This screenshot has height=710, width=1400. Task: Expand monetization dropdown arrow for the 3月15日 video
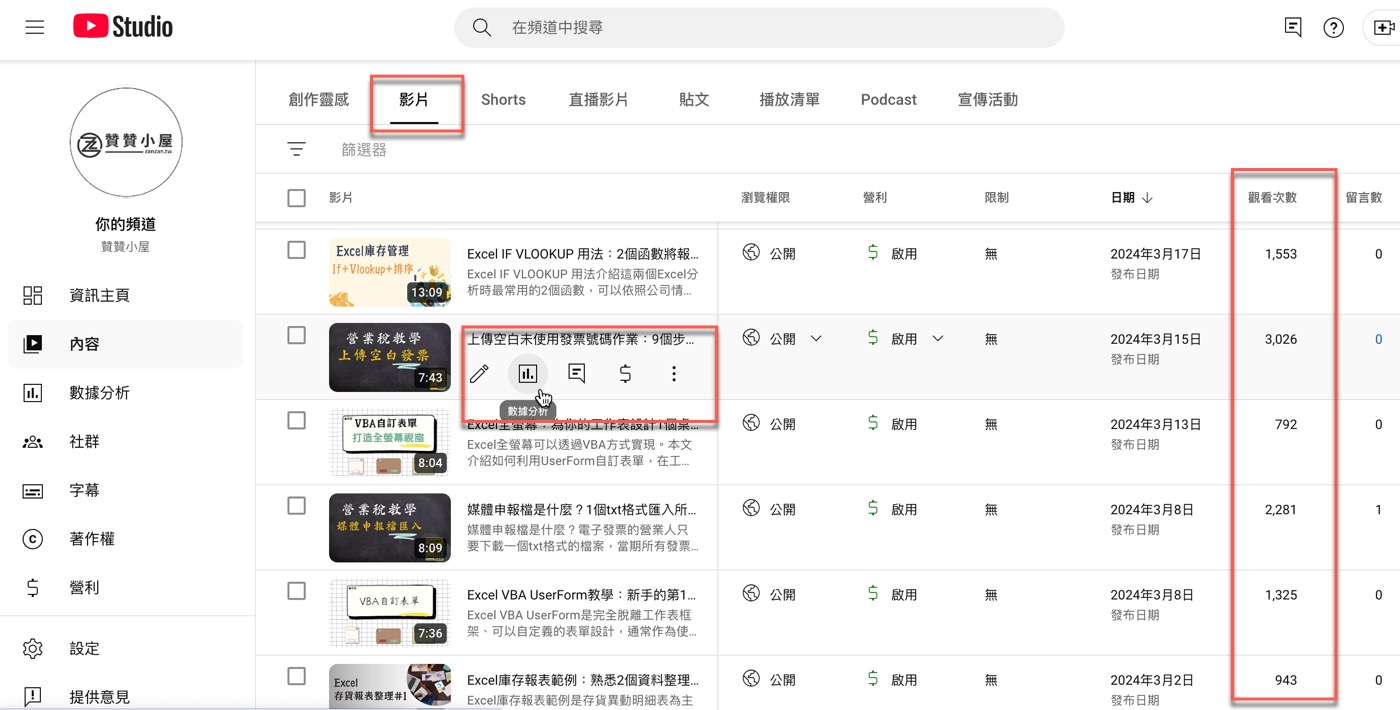938,339
